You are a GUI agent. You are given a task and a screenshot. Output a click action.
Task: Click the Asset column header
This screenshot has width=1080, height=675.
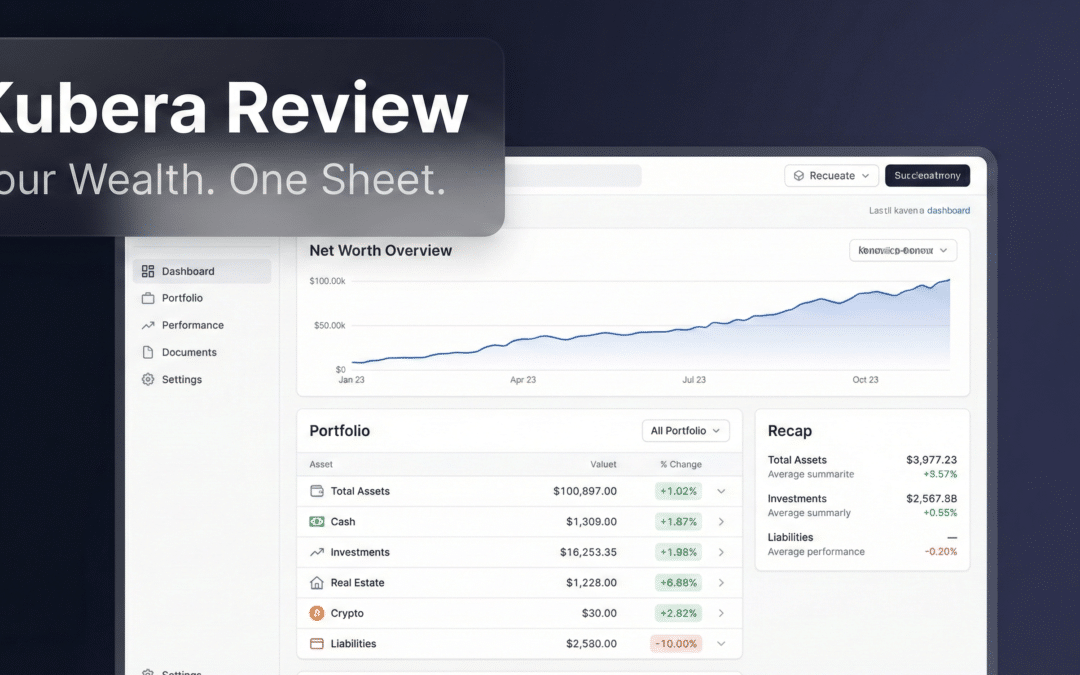pos(321,464)
